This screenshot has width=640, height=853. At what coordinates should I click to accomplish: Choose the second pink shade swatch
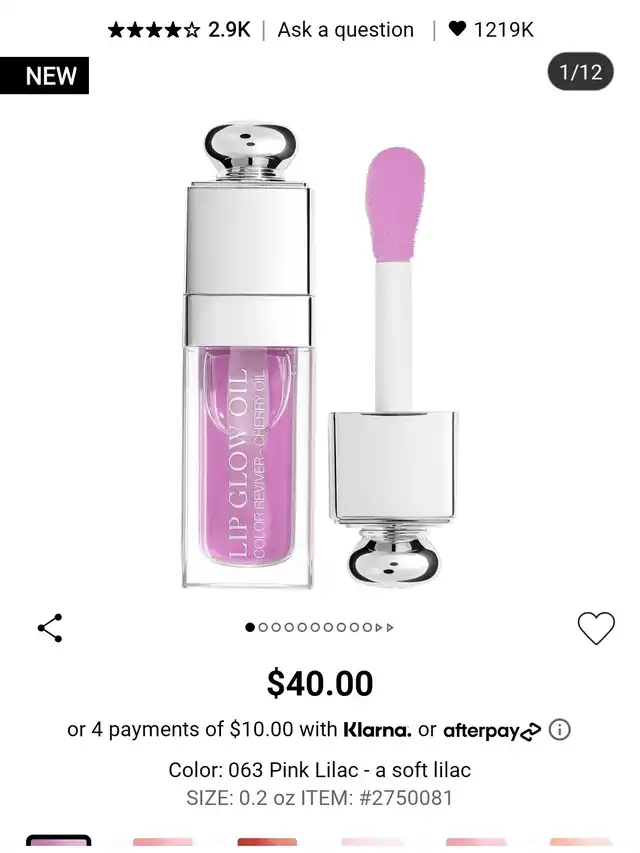click(x=163, y=844)
